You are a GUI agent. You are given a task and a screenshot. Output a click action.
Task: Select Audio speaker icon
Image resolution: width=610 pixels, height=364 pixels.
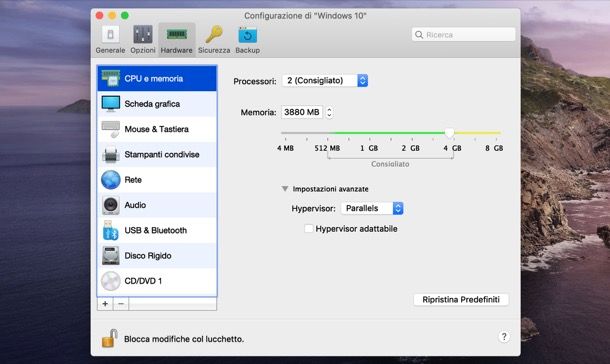click(111, 205)
